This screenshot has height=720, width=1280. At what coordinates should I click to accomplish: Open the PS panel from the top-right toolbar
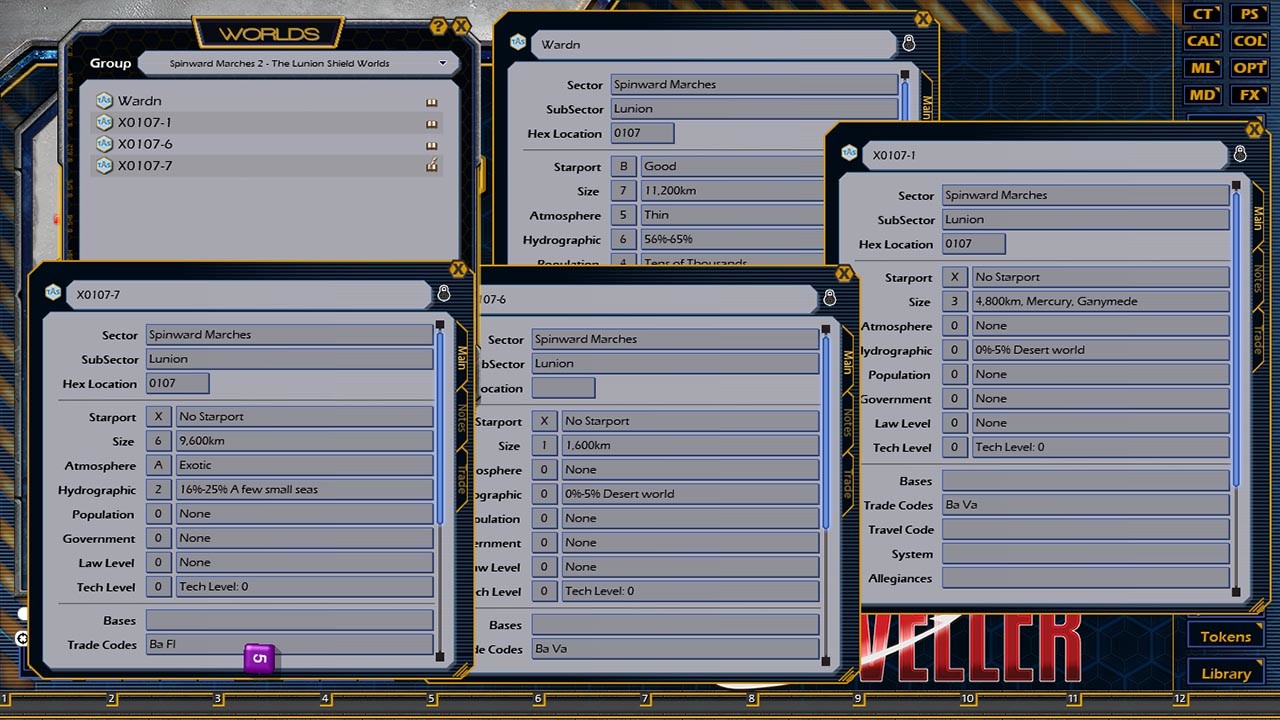click(x=1248, y=14)
